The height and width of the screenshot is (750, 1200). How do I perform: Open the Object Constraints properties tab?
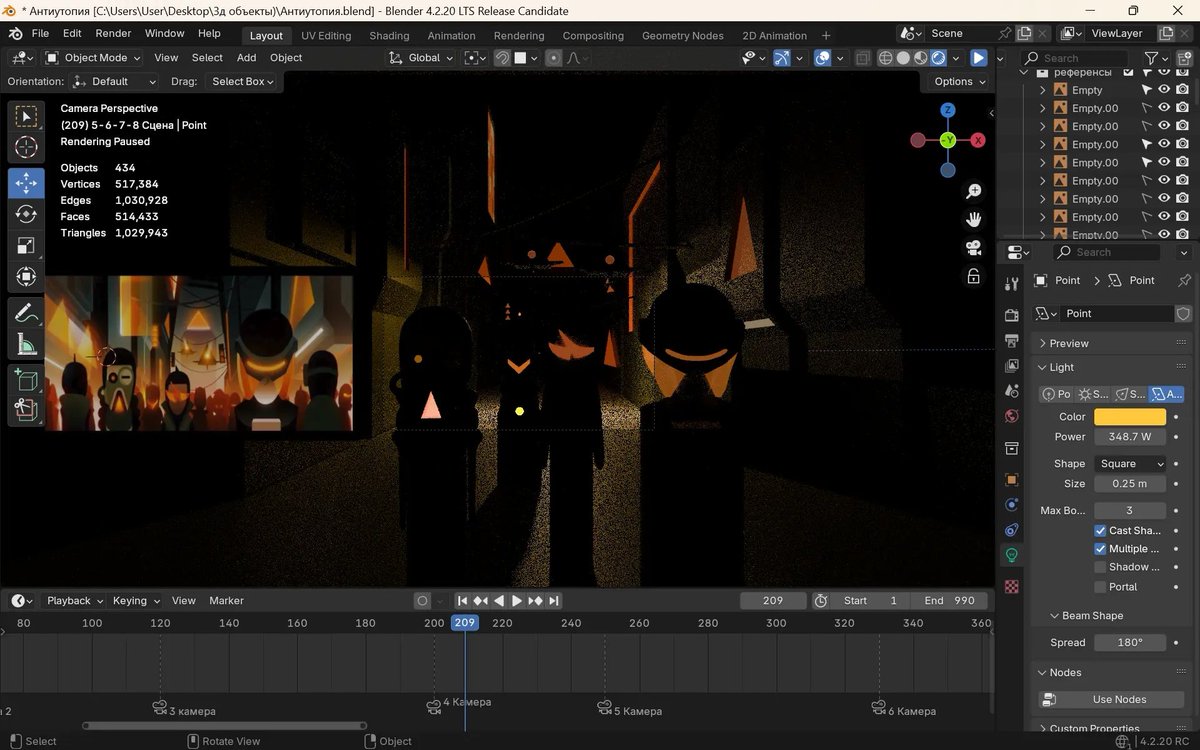[x=1012, y=530]
